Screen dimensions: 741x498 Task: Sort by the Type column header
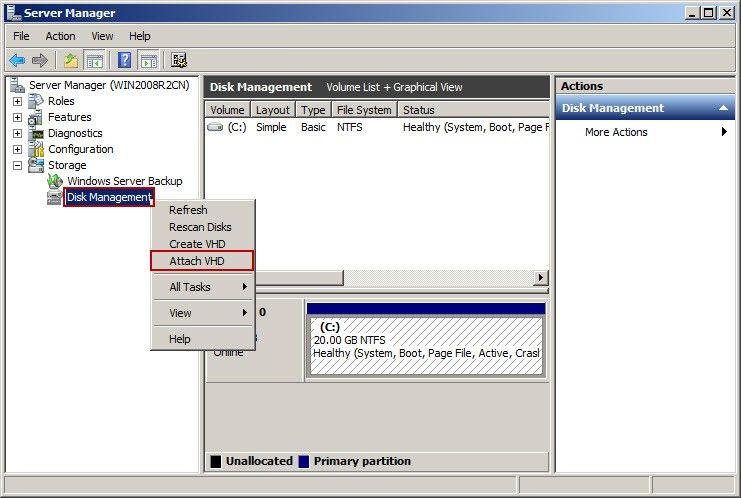coord(313,110)
